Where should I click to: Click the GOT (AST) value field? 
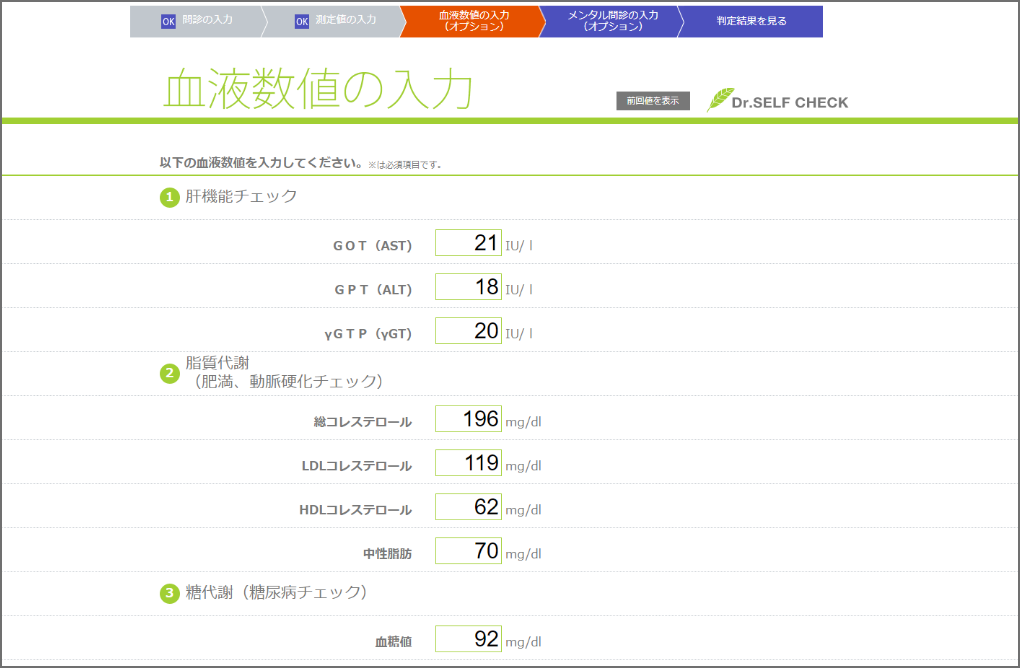[x=468, y=243]
